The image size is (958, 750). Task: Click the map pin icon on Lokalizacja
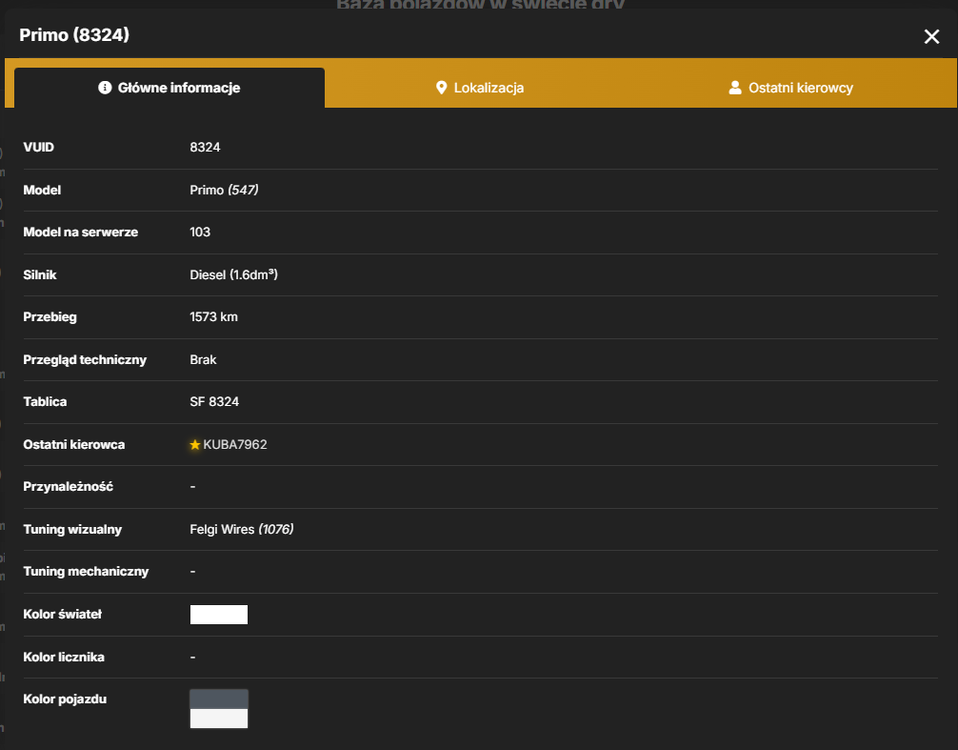pyautogui.click(x=441, y=88)
